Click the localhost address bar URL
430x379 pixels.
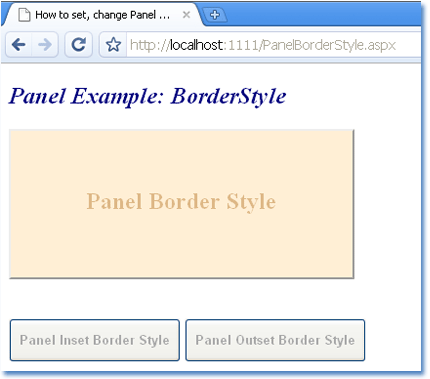[263, 45]
